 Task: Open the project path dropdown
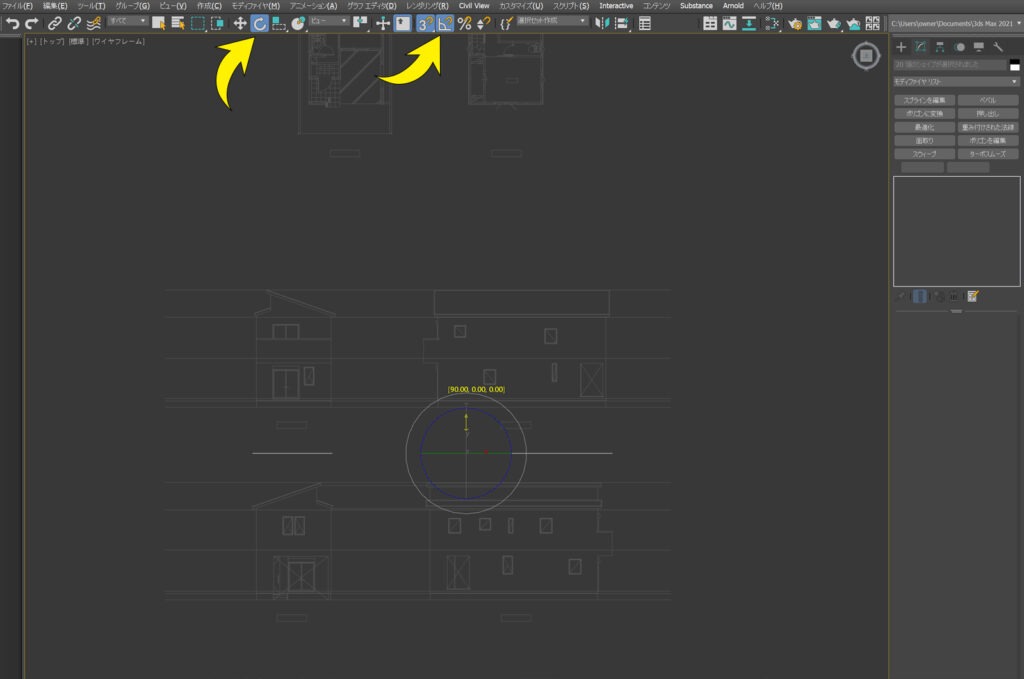point(955,24)
